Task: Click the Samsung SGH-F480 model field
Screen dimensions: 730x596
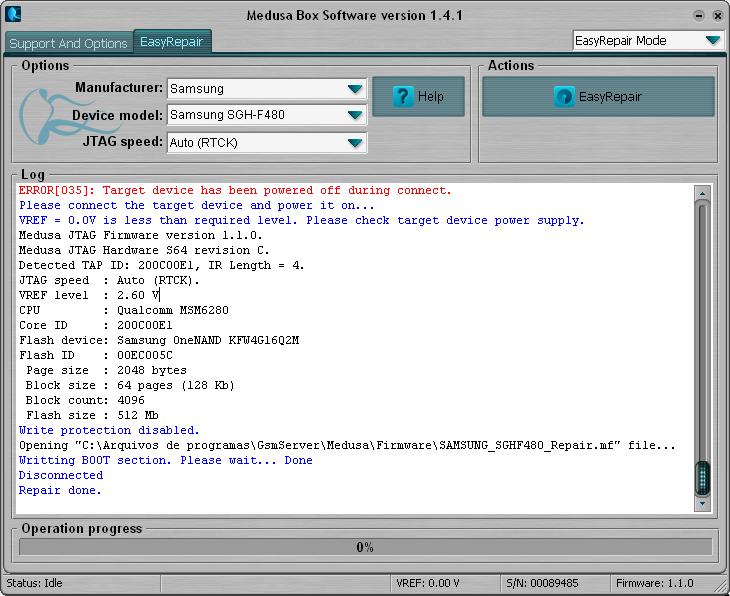Action: click(267, 115)
